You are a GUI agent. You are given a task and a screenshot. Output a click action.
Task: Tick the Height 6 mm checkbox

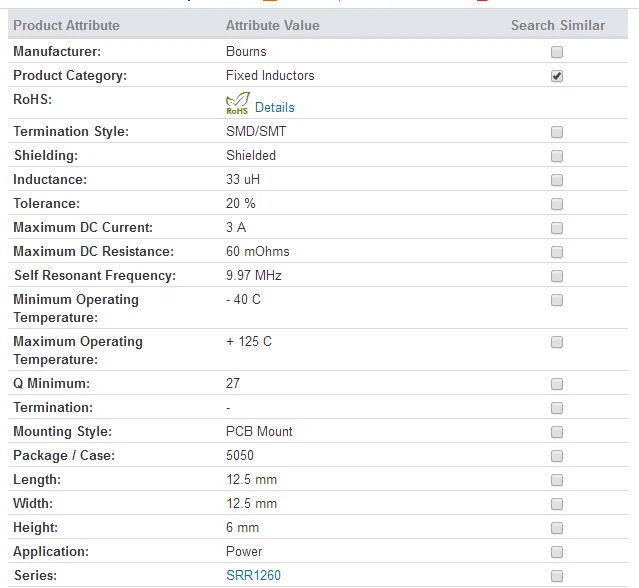pos(557,528)
